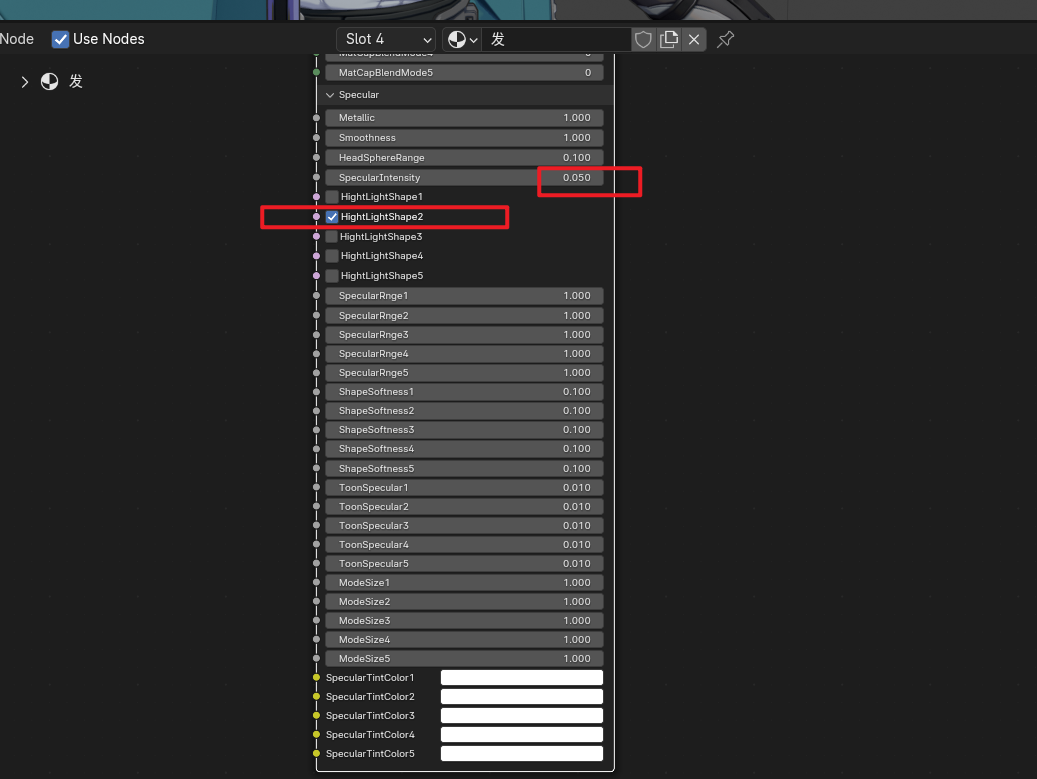This screenshot has width=1037, height=779.
Task: Expand the 发 material tree item
Action: point(25,82)
